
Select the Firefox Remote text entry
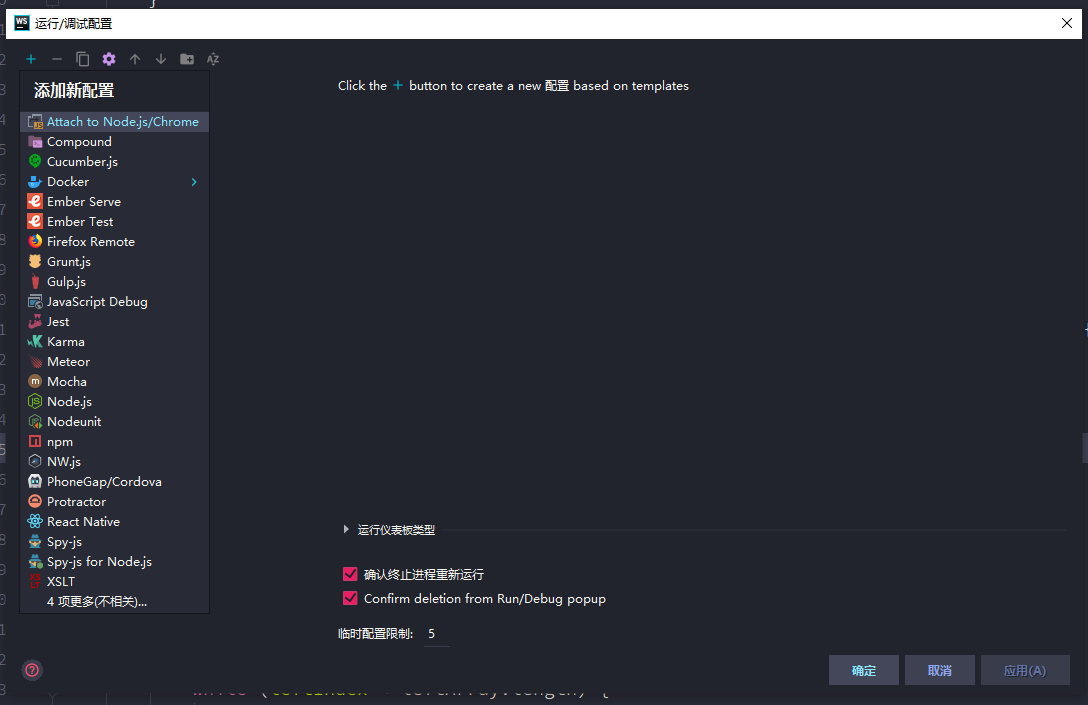point(91,241)
